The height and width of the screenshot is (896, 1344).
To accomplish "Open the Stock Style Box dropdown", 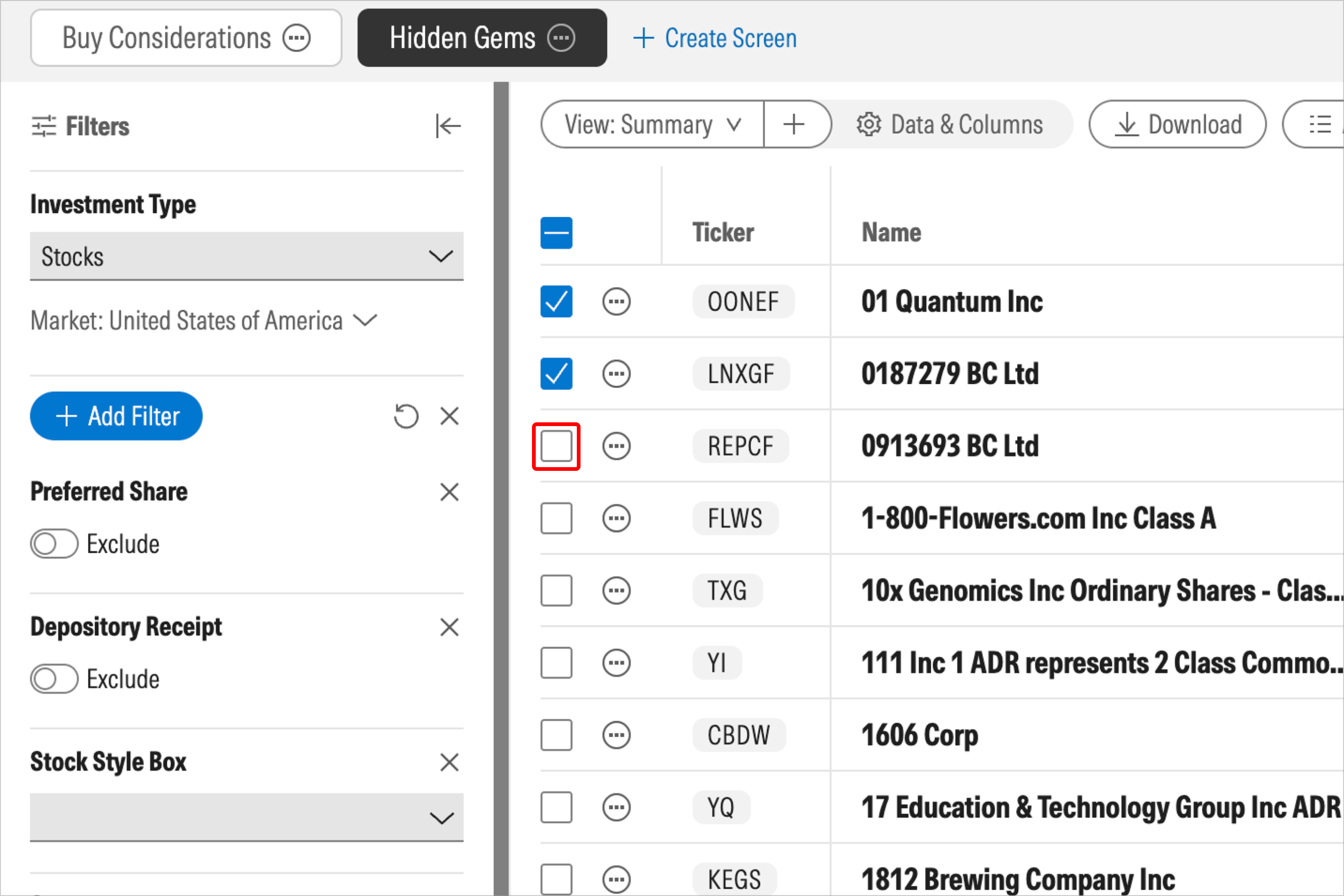I will pyautogui.click(x=247, y=817).
